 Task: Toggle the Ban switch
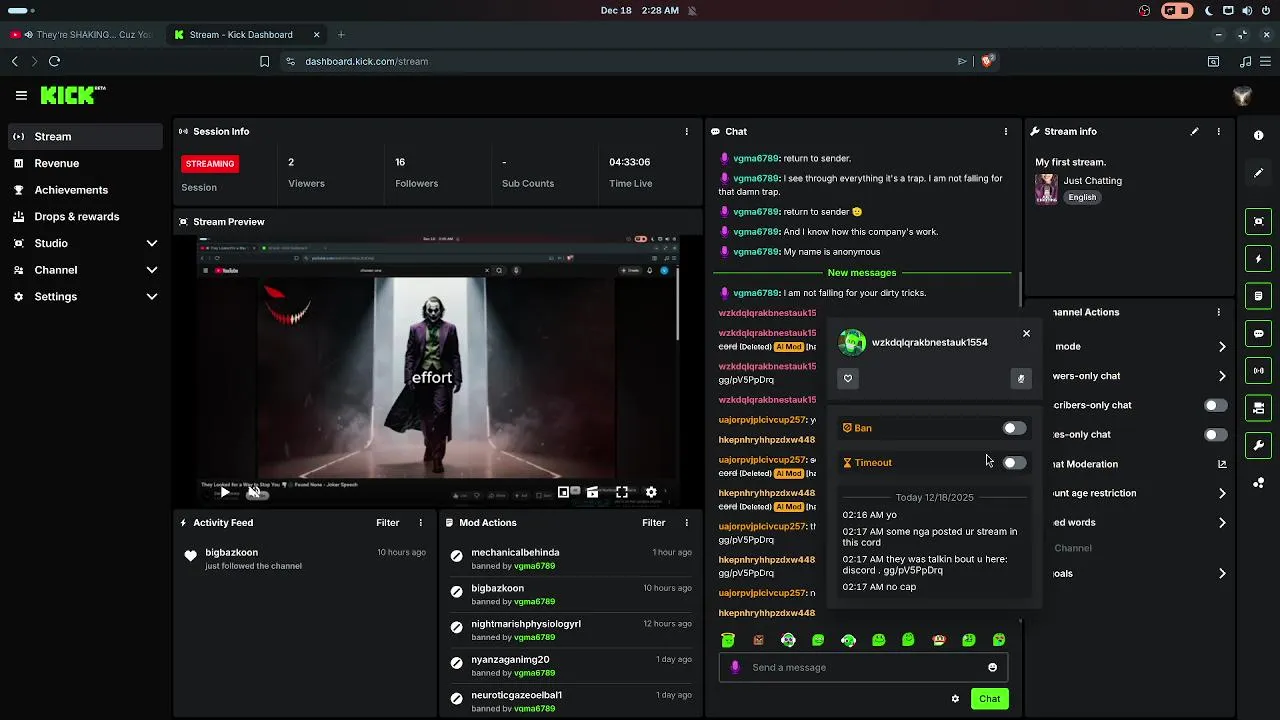pyautogui.click(x=1014, y=428)
